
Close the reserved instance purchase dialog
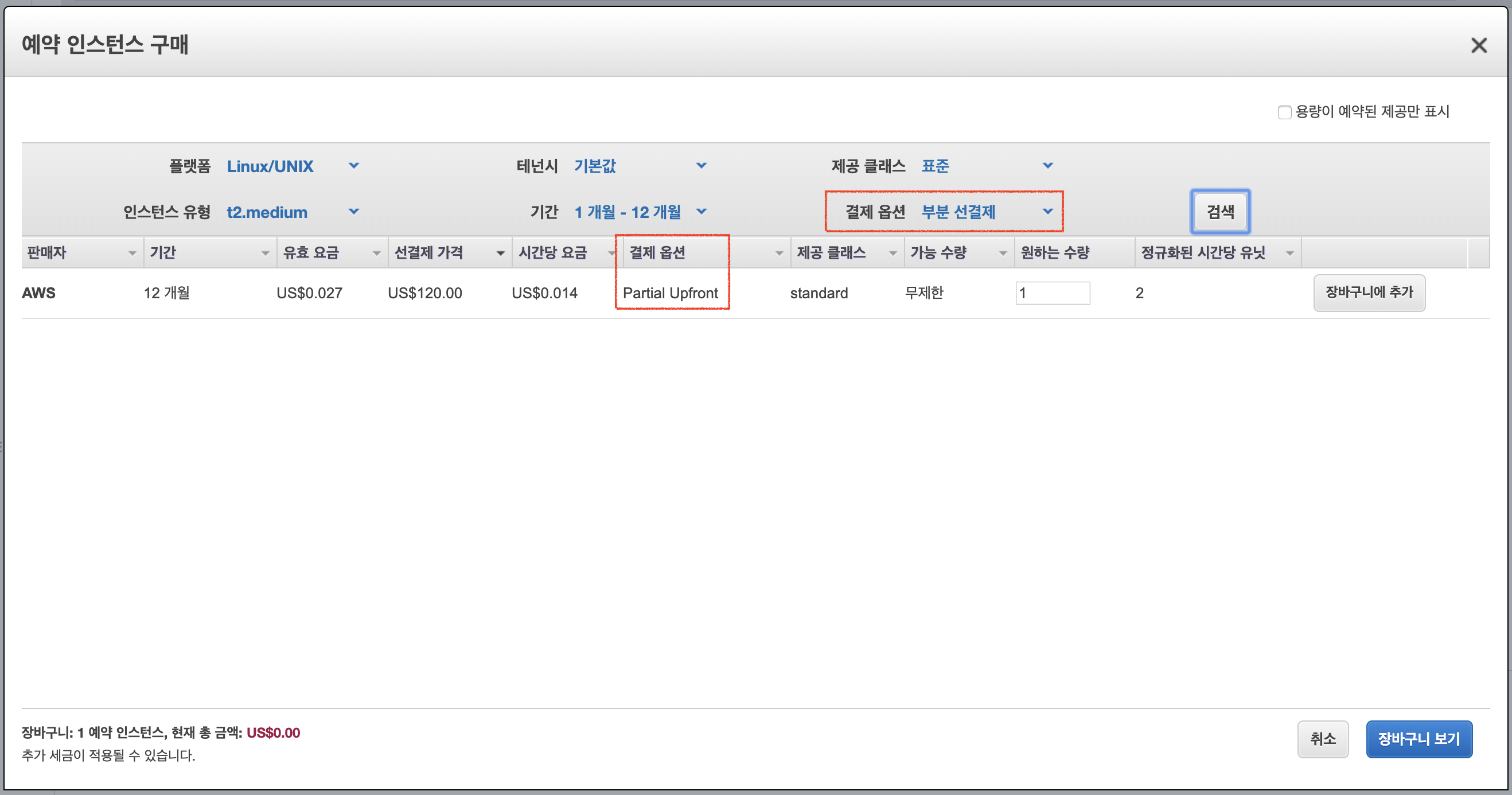click(1479, 45)
